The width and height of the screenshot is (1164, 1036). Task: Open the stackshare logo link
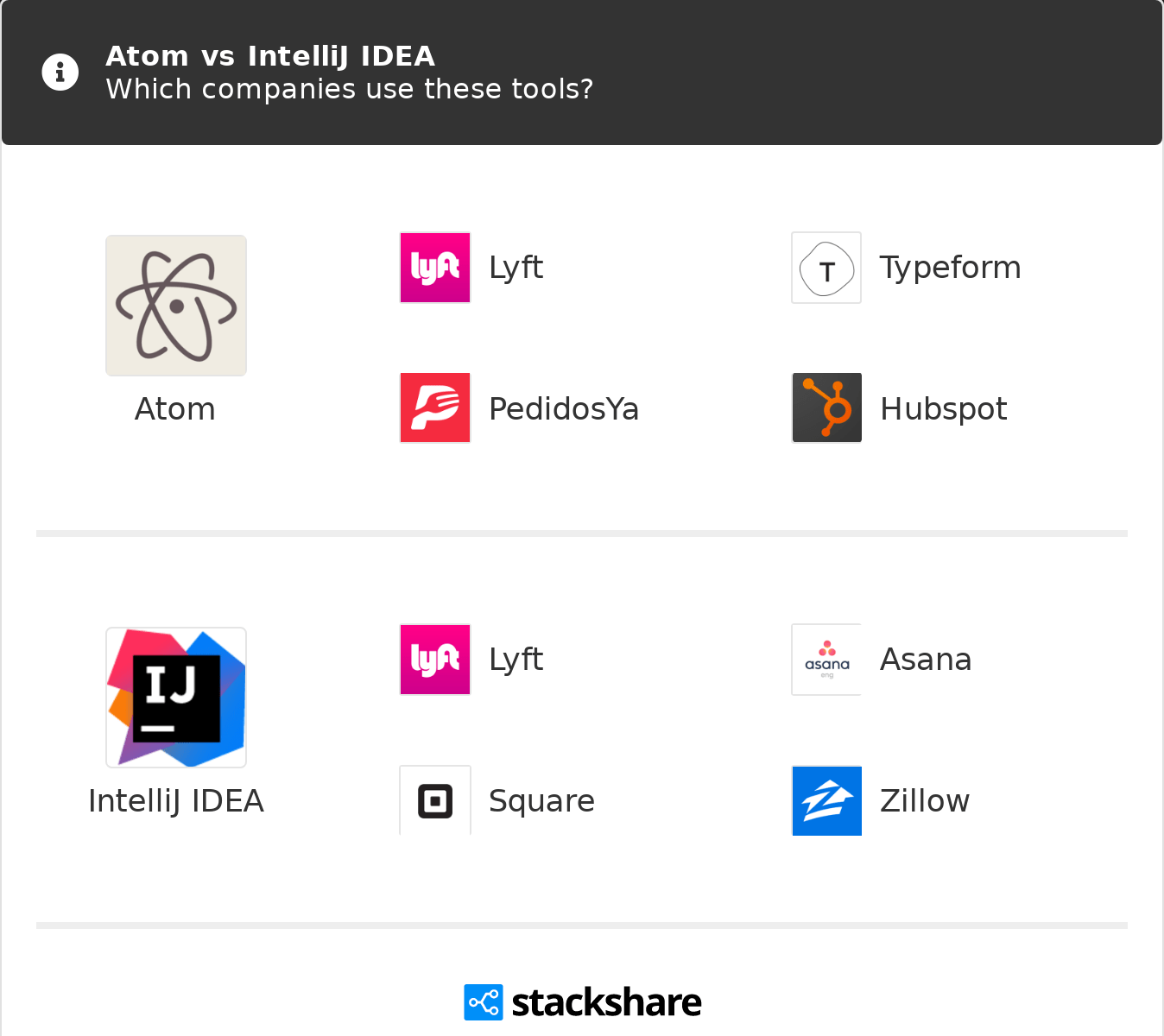point(583,1002)
